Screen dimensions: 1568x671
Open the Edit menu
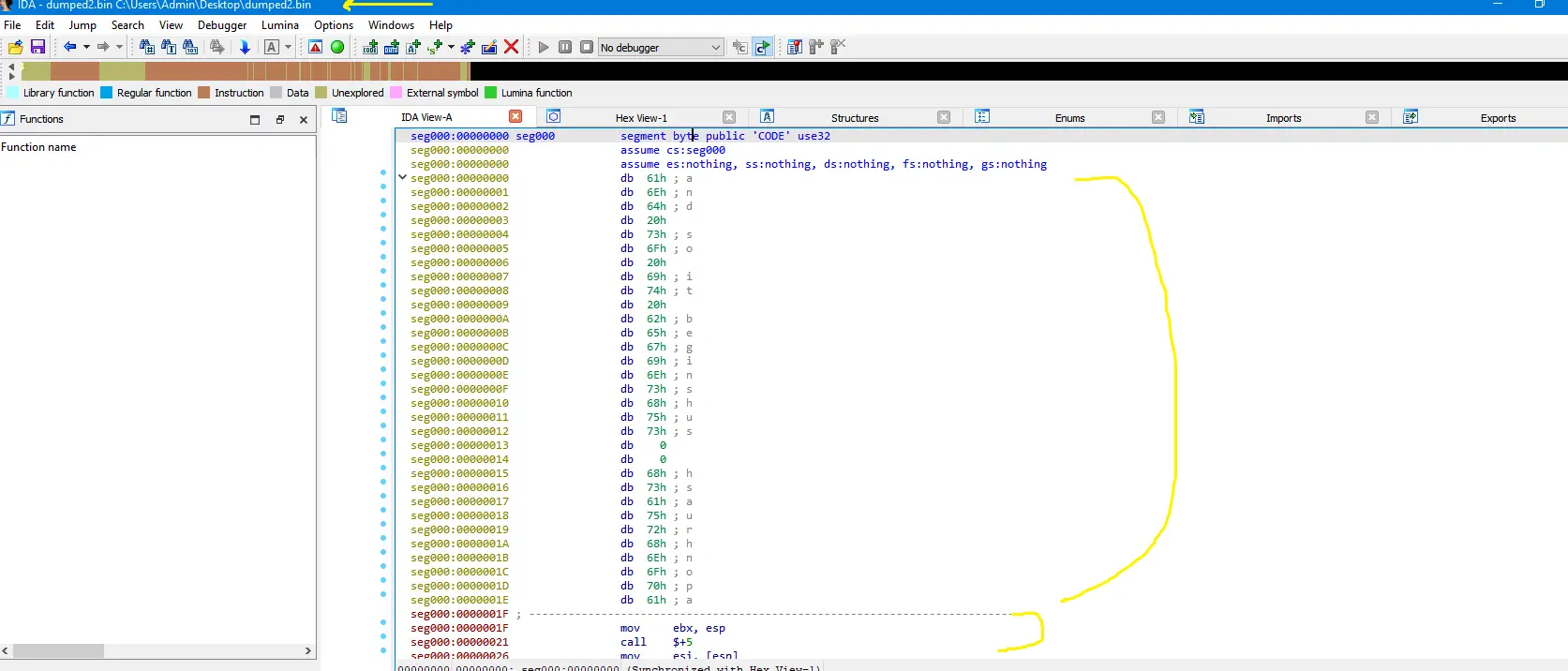click(x=45, y=25)
